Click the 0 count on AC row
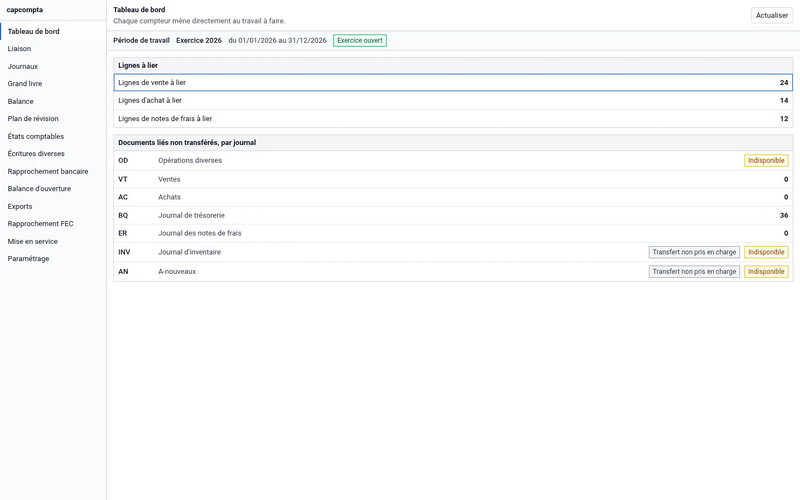This screenshot has width=800, height=500. click(x=786, y=197)
